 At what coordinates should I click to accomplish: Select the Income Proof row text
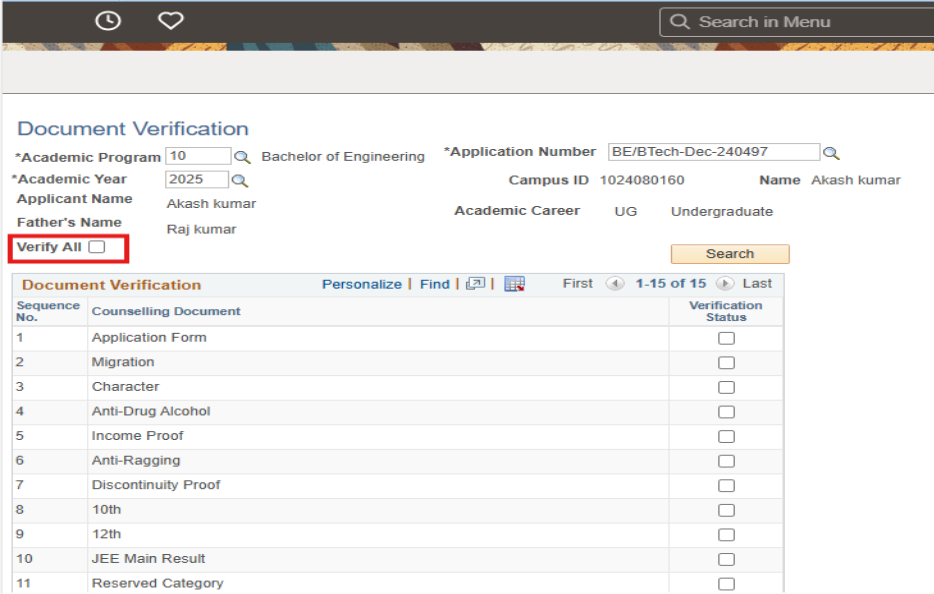[137, 436]
